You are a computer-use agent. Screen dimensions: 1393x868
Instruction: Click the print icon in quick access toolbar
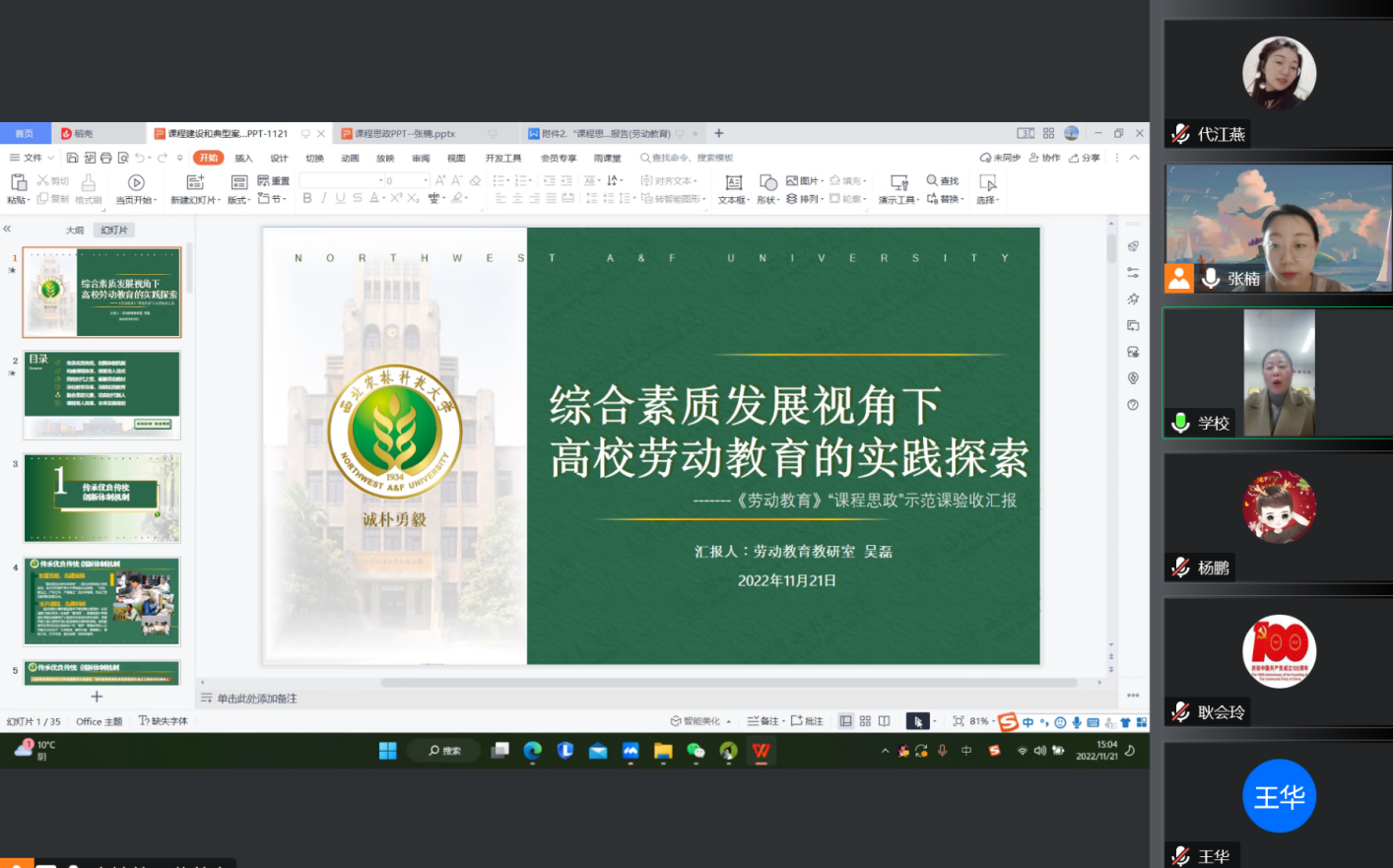[x=106, y=158]
